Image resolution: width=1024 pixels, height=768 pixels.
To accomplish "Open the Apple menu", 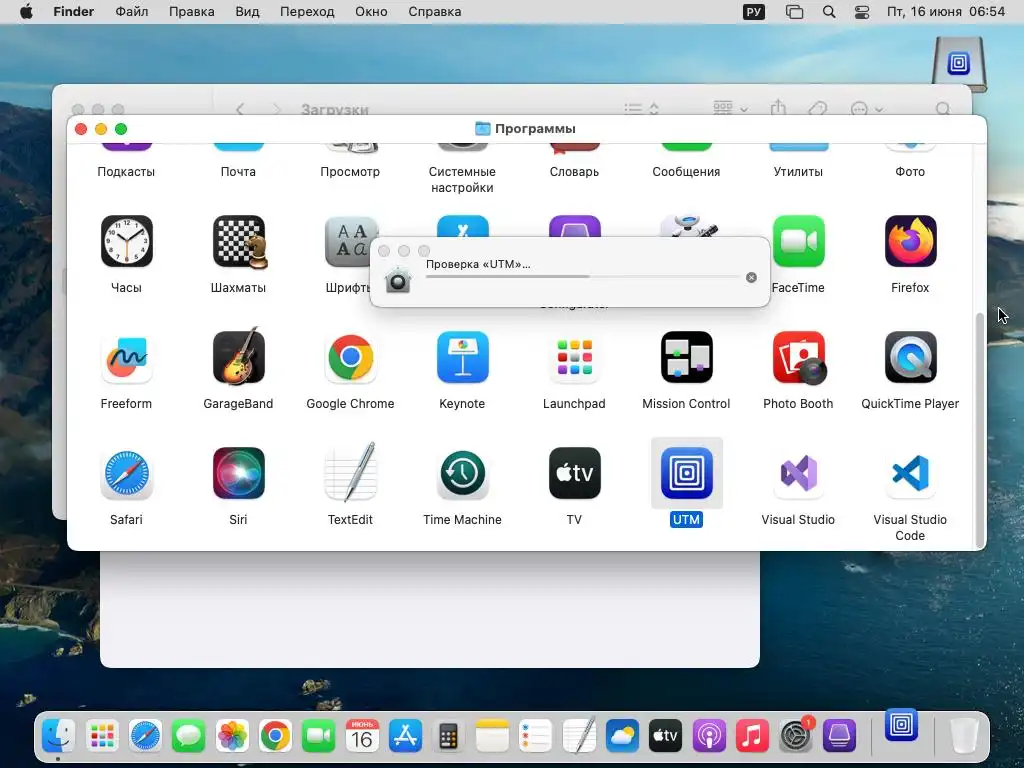I will (26, 12).
